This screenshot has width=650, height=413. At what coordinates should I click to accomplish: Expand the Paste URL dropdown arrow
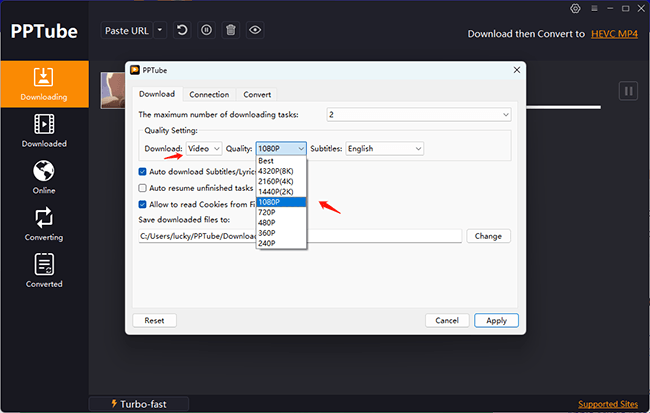coord(160,31)
